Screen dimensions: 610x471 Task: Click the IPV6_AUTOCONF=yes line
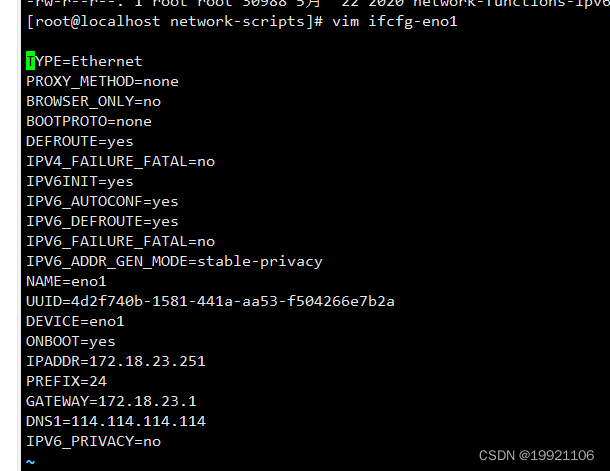tap(102, 201)
